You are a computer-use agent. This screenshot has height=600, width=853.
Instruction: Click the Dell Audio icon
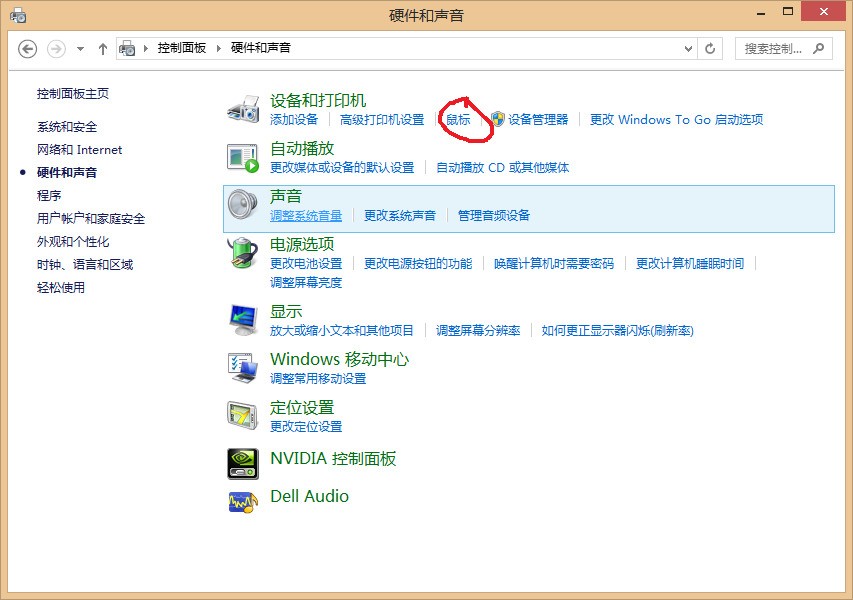pos(241,503)
